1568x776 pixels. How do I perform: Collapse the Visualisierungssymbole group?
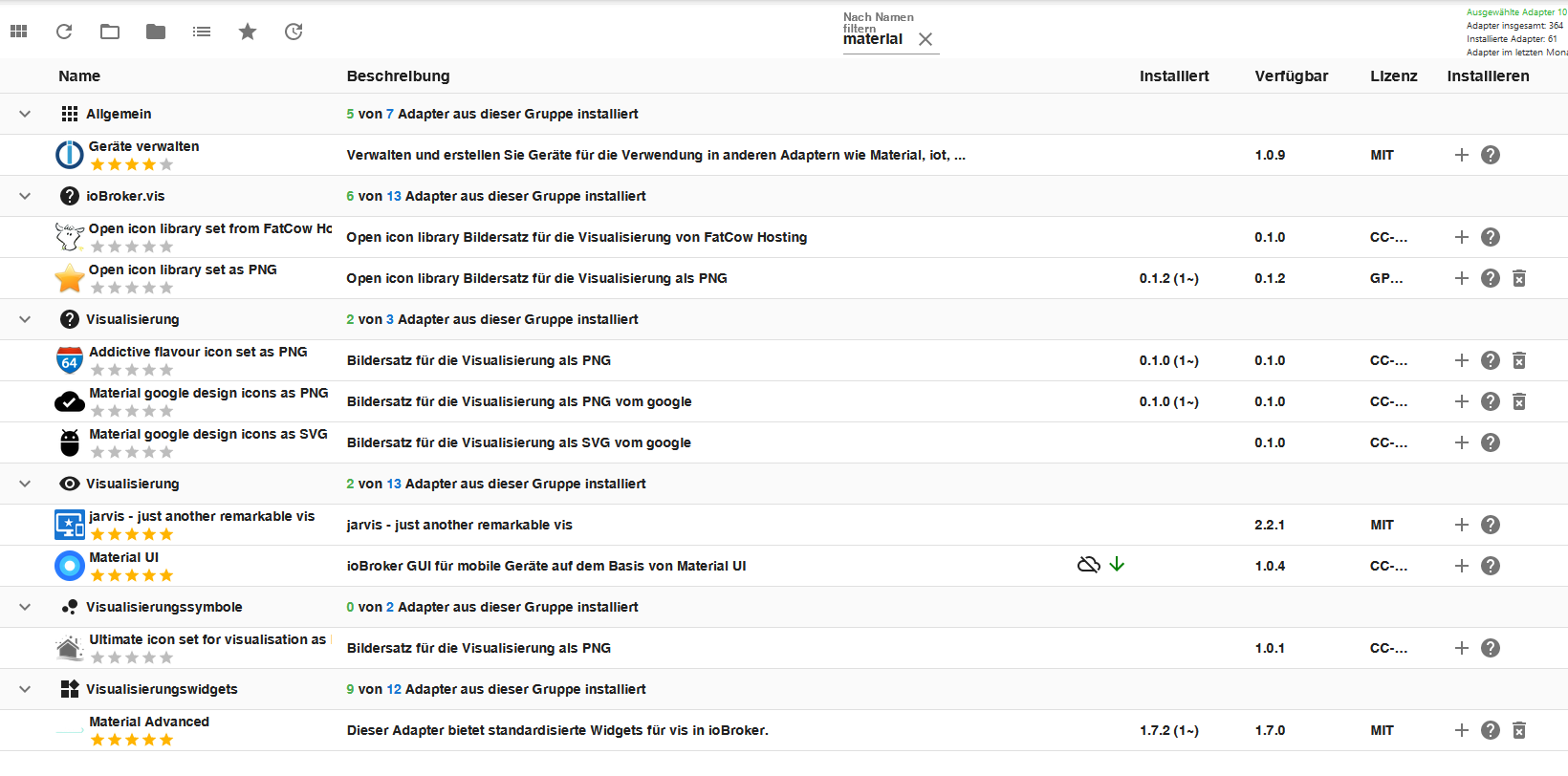pos(25,607)
